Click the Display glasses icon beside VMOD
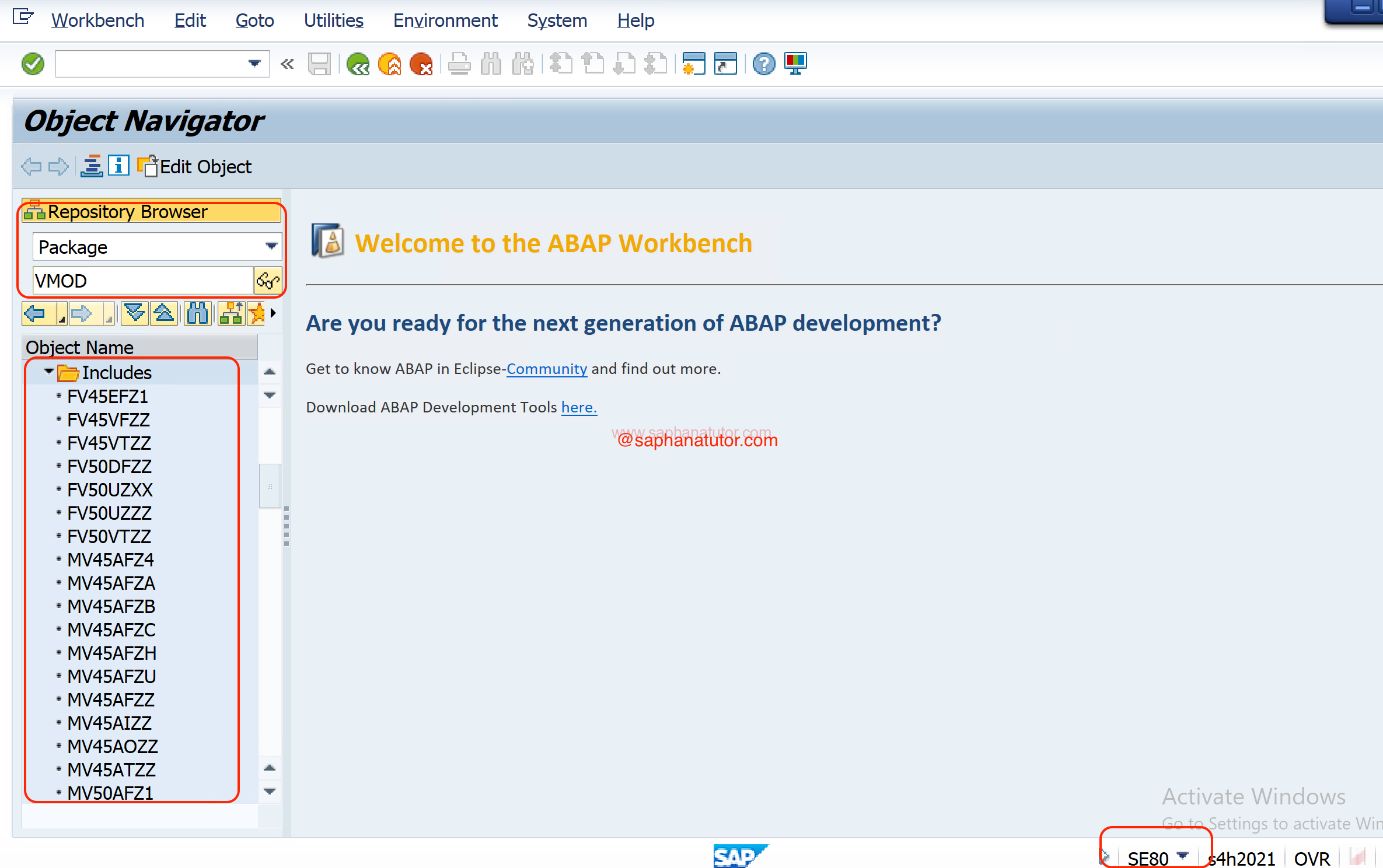Screen dimensions: 1383x868 268,281
